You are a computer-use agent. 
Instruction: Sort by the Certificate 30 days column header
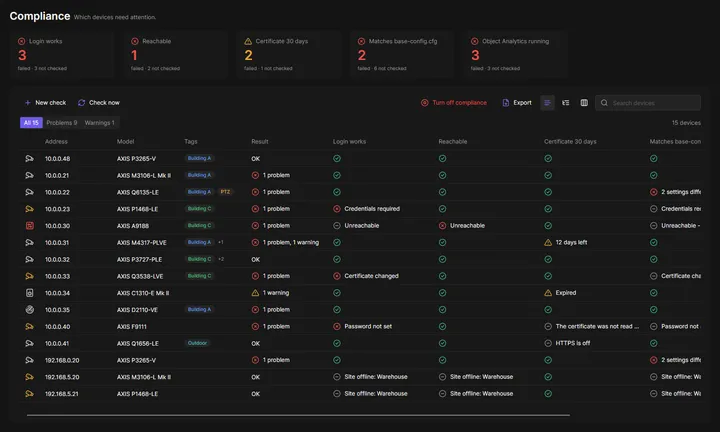[570, 141]
